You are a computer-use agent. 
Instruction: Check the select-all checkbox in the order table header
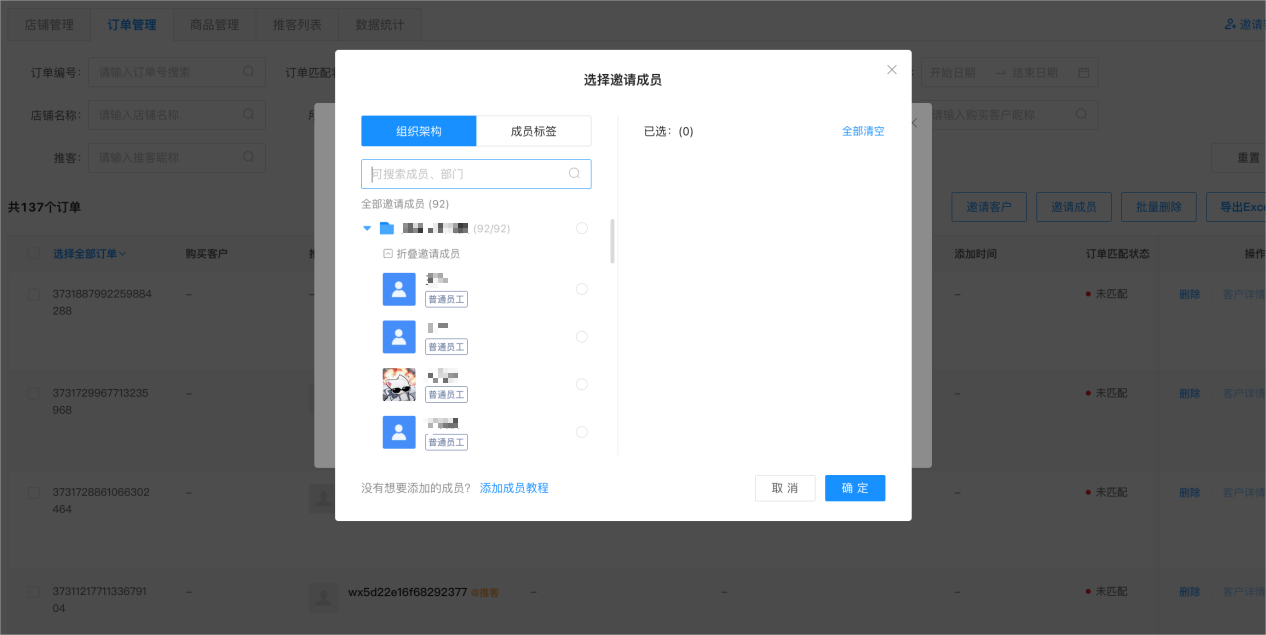click(x=33, y=253)
